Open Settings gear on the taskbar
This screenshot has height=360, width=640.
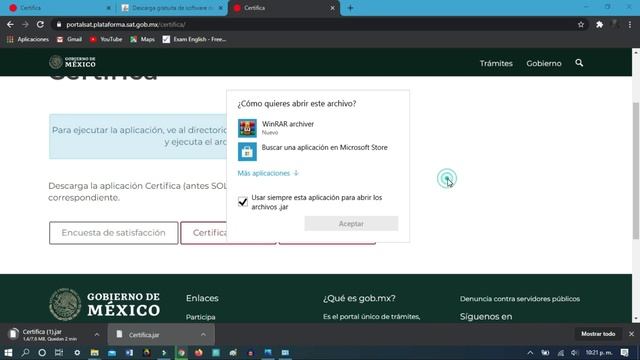coord(77,353)
